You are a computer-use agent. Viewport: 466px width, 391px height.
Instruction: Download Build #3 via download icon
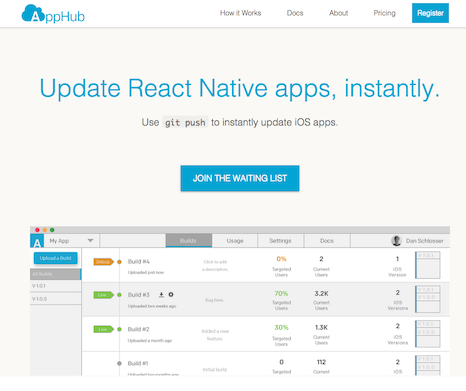(161, 295)
